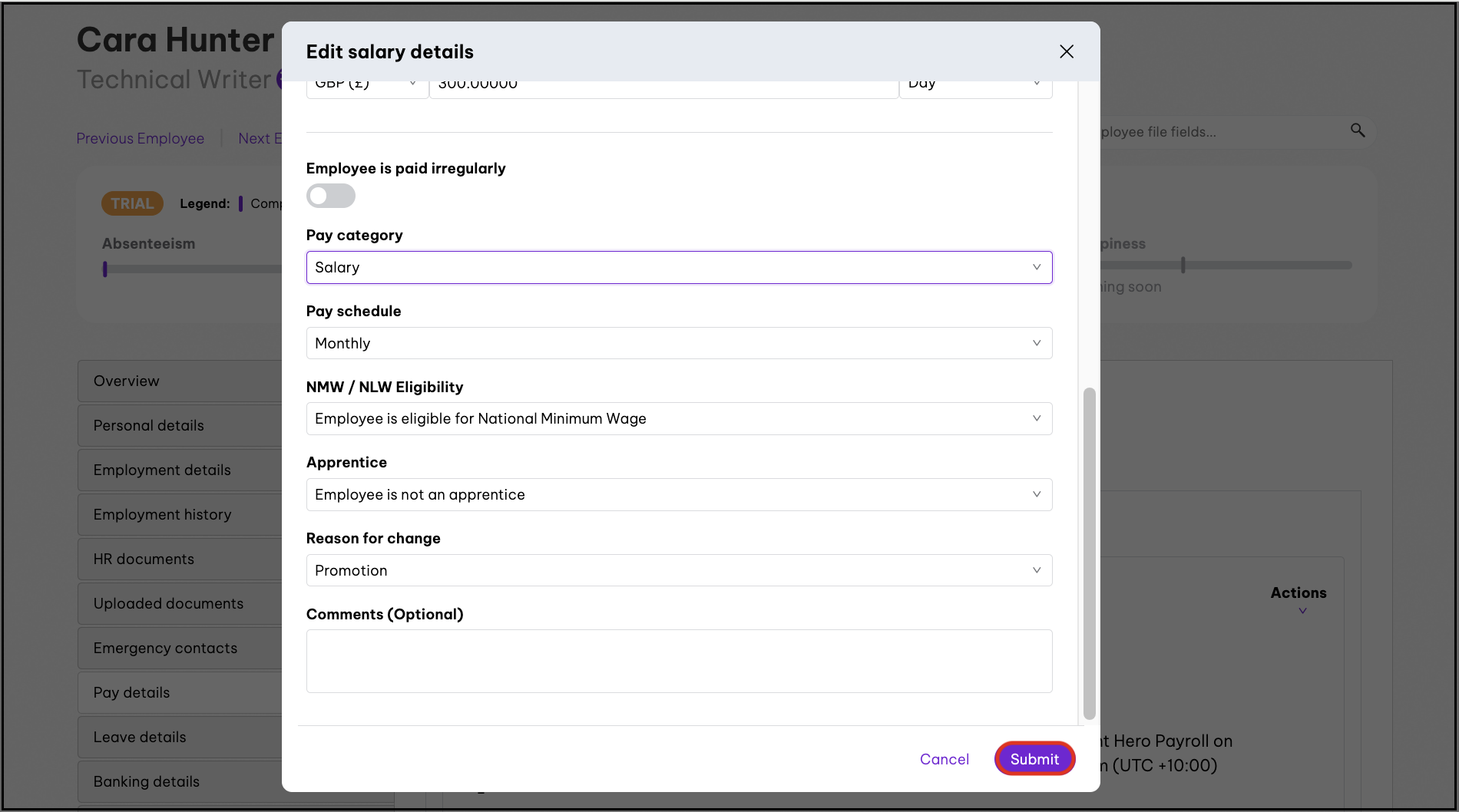Expand the Pay schedule dropdown

(679, 343)
